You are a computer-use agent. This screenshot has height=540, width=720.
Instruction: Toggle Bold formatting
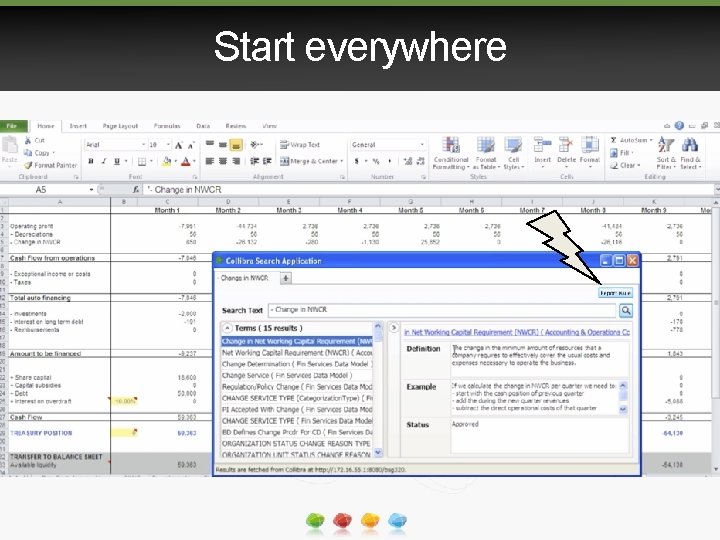(91, 161)
